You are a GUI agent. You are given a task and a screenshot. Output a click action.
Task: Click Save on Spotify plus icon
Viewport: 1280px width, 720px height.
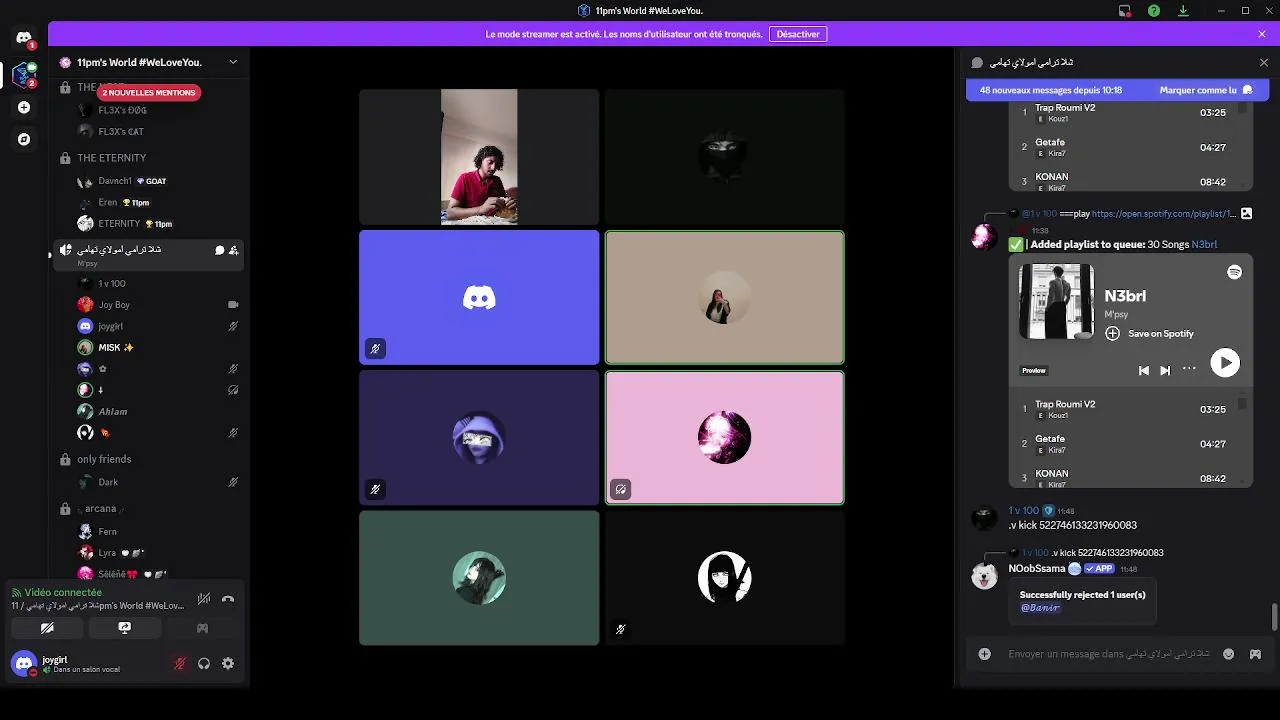[1112, 333]
